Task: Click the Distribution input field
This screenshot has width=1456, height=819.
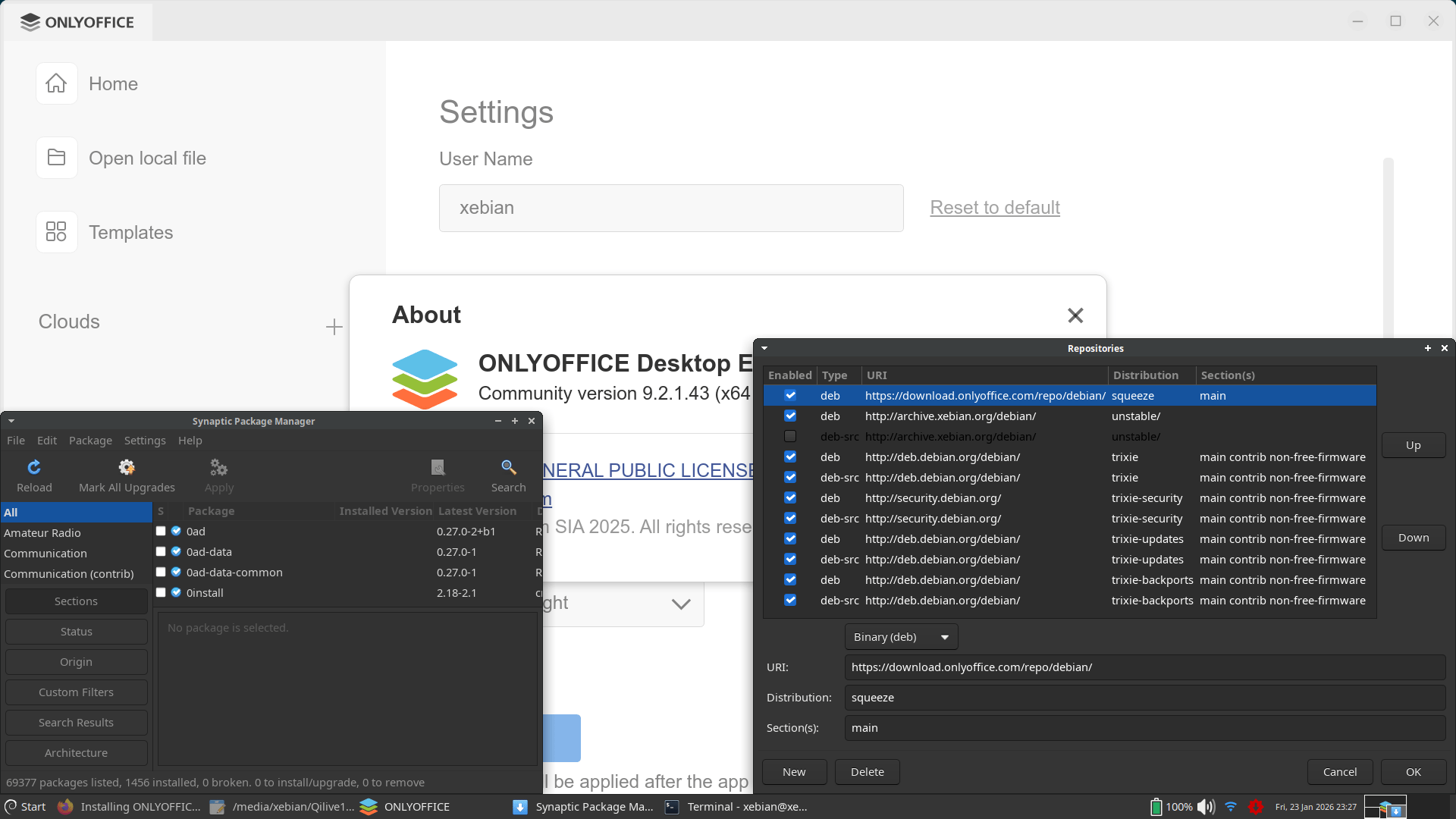Action: click(x=1144, y=698)
